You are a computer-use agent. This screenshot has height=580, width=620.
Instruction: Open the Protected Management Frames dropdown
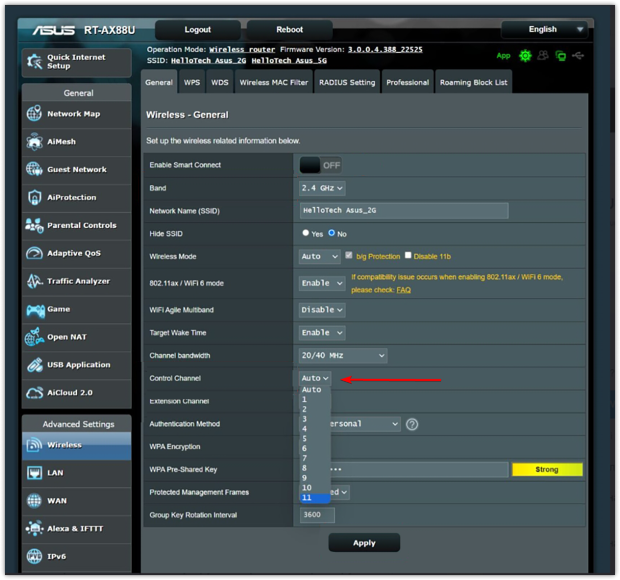(x=340, y=493)
